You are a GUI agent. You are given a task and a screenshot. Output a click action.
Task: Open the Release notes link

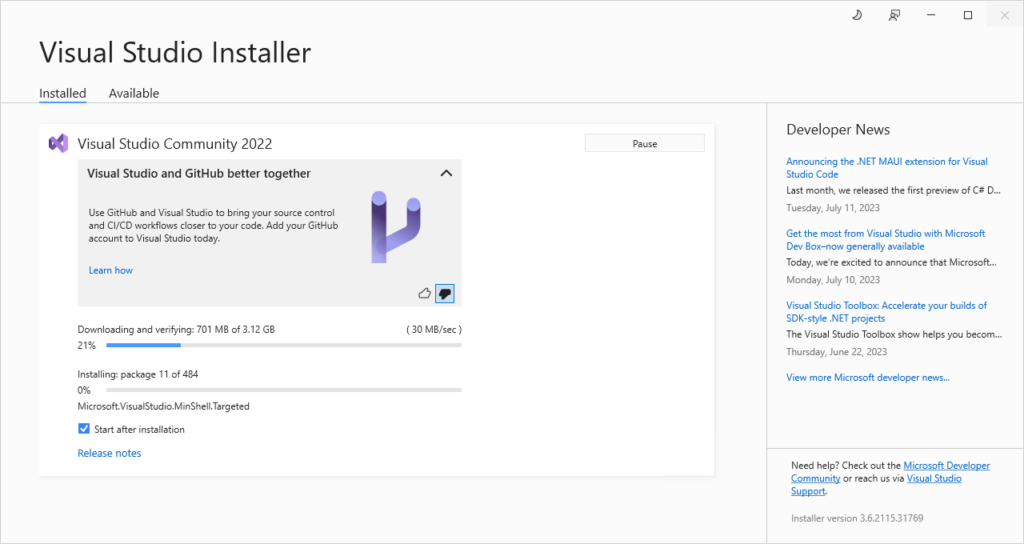109,453
